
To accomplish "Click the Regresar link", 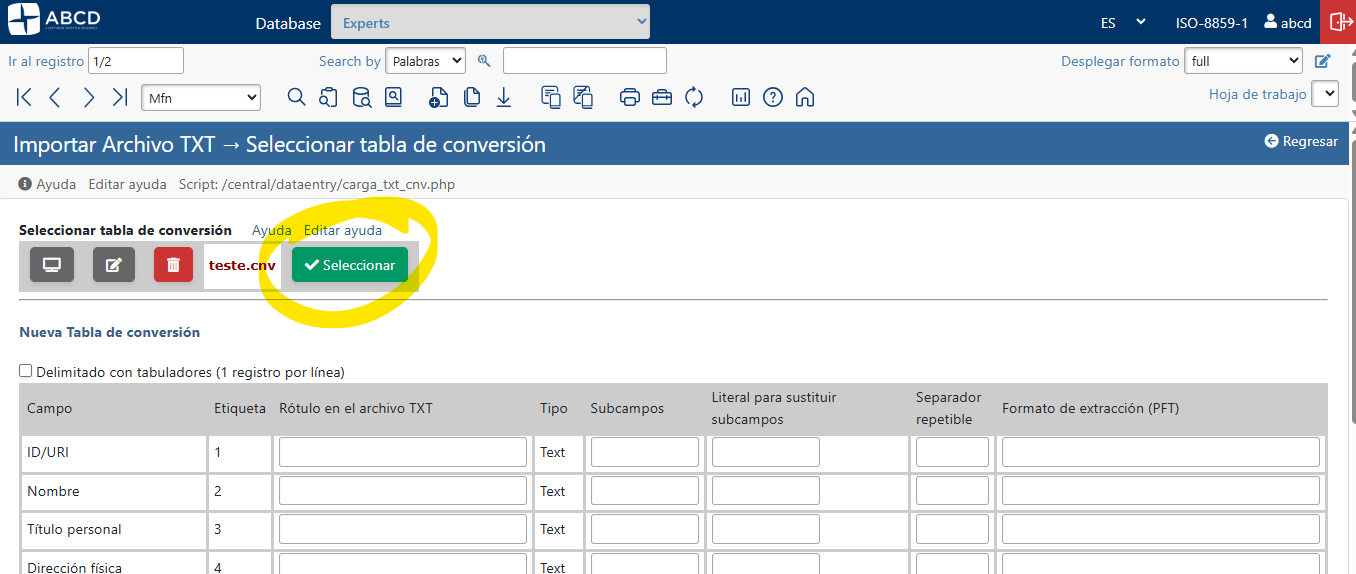I will [1301, 141].
